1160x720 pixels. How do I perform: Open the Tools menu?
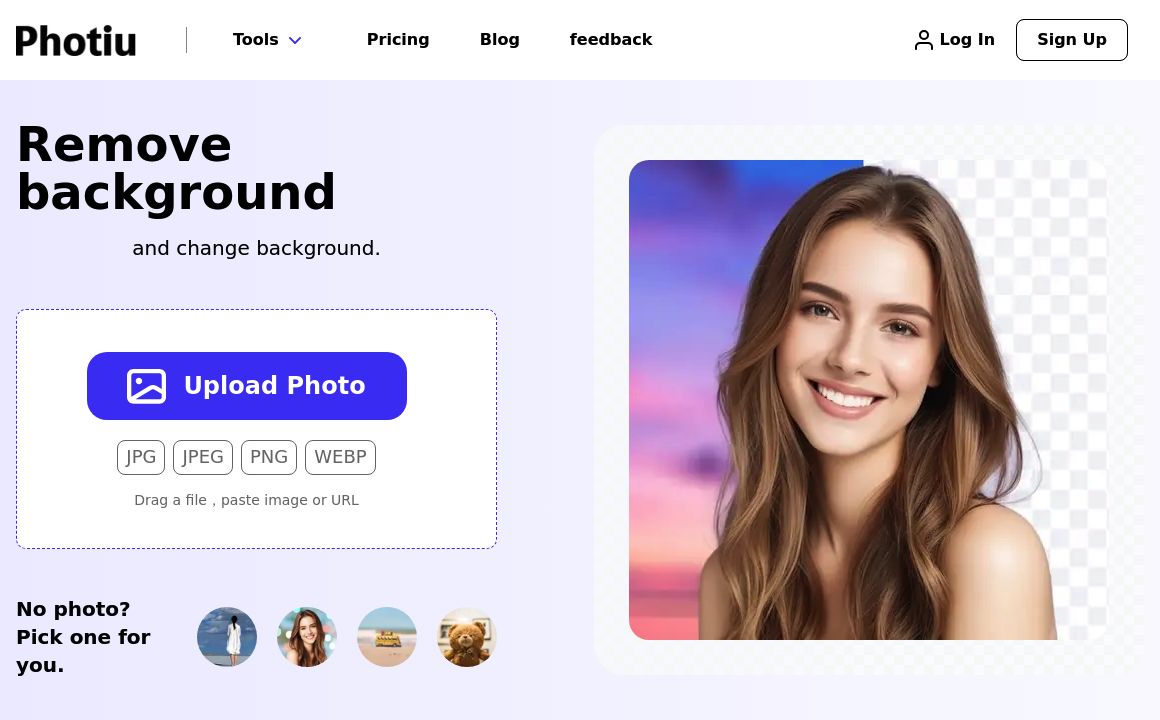click(256, 40)
